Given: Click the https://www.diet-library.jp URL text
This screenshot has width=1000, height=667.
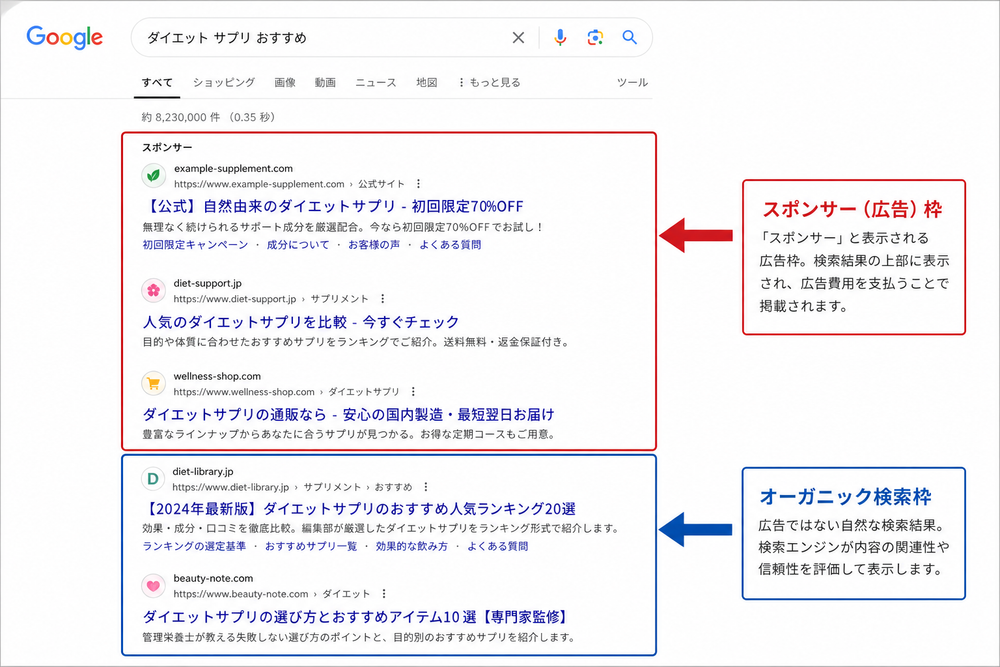Looking at the screenshot, I should click(x=231, y=487).
